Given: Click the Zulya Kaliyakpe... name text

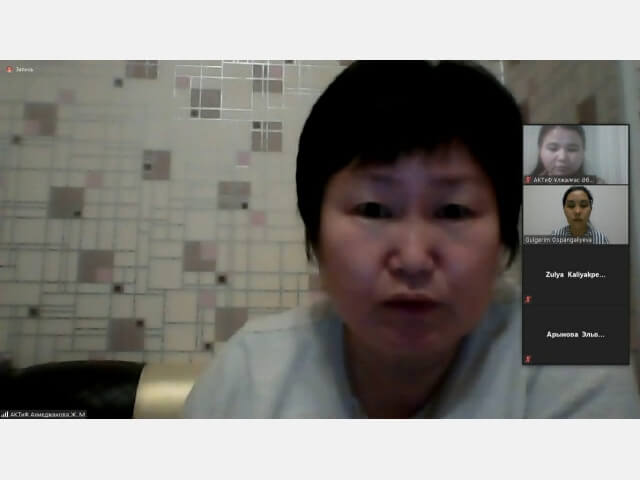Looking at the screenshot, I should 576,275.
